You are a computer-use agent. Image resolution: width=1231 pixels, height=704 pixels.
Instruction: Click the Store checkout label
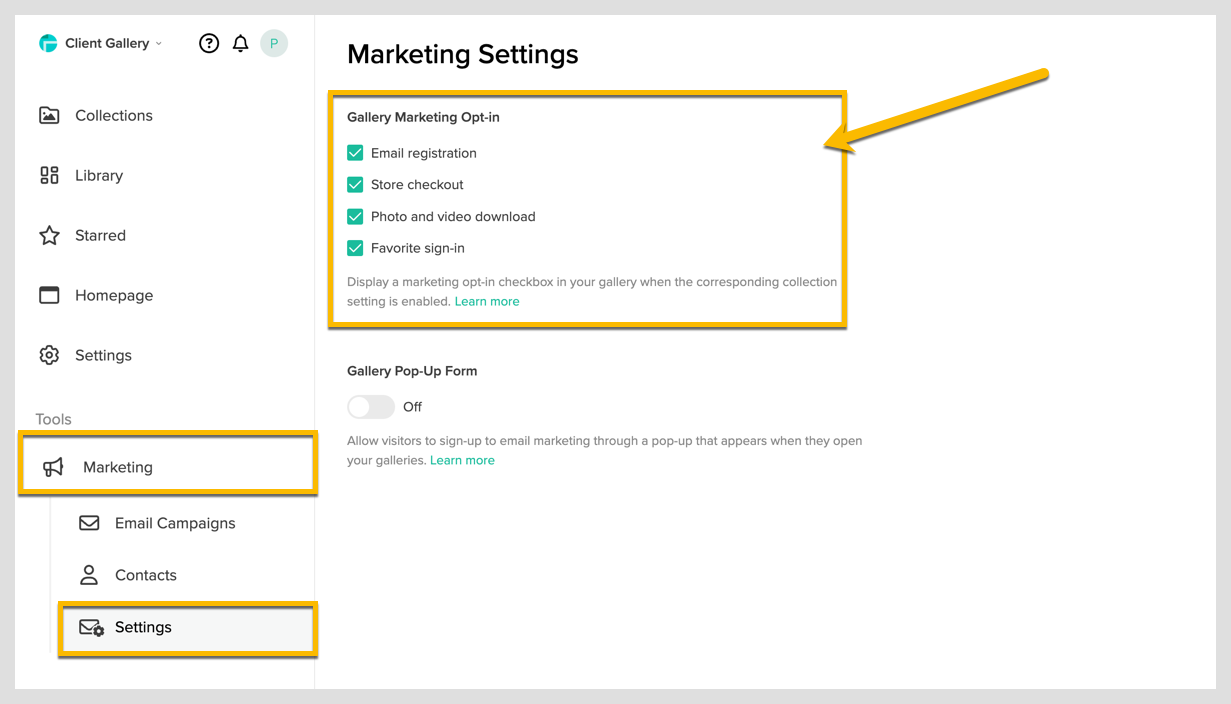tap(417, 185)
